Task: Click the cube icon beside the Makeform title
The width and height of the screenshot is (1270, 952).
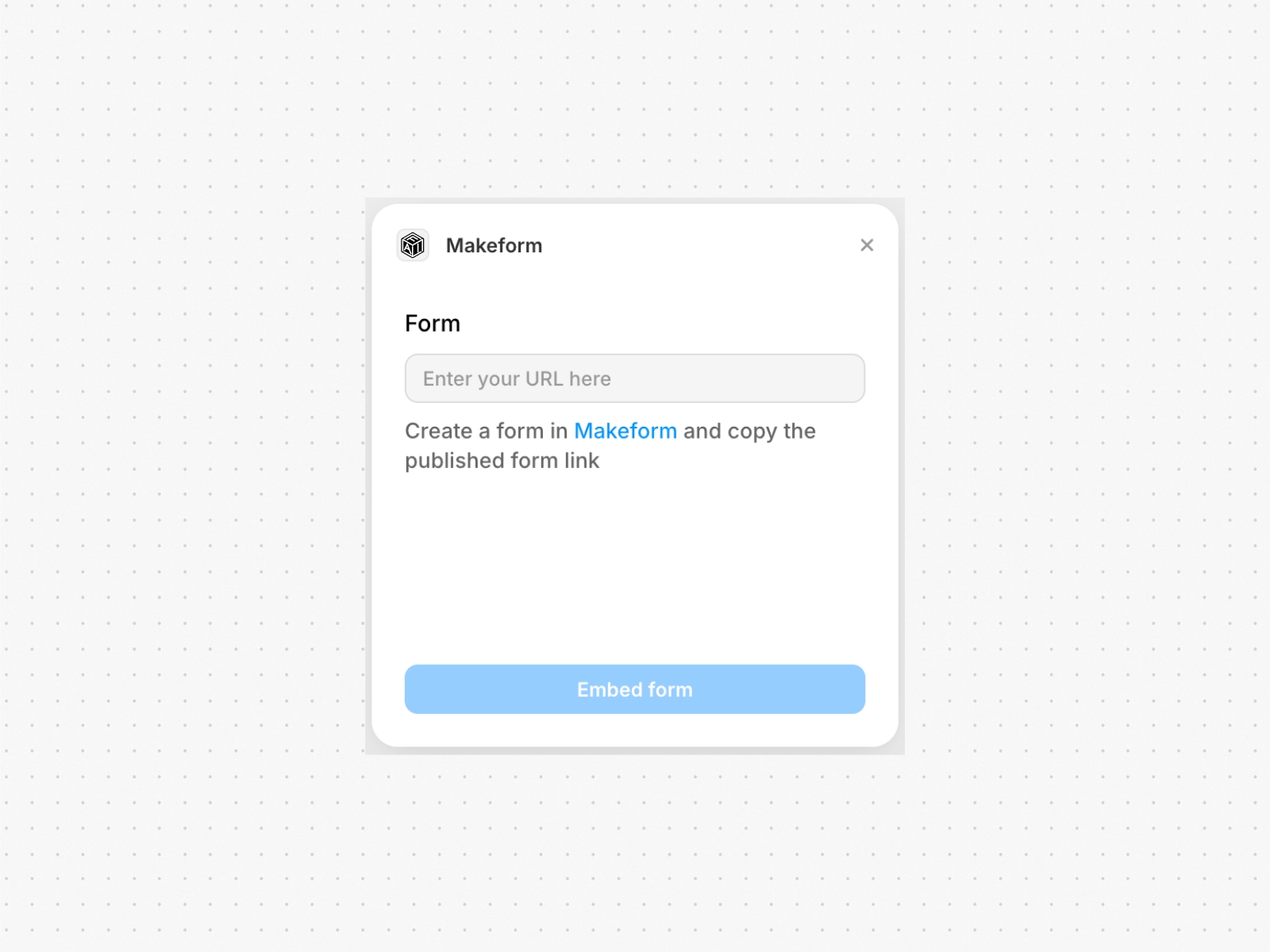Action: [x=413, y=245]
